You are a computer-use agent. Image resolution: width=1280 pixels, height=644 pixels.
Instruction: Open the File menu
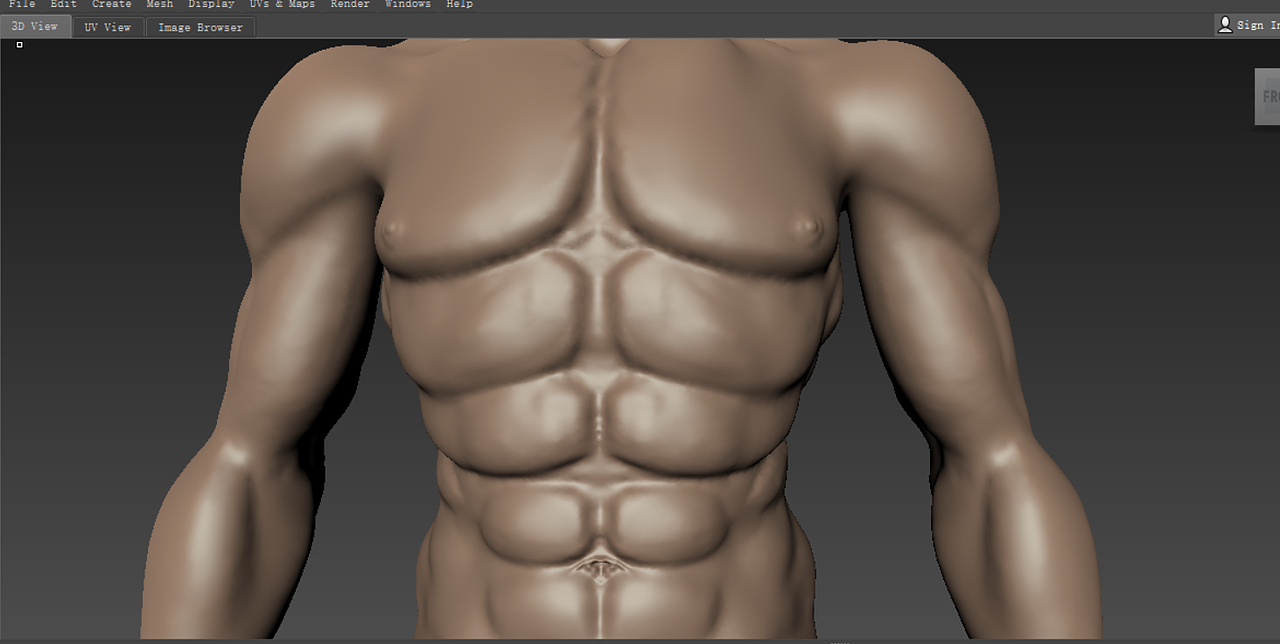21,4
